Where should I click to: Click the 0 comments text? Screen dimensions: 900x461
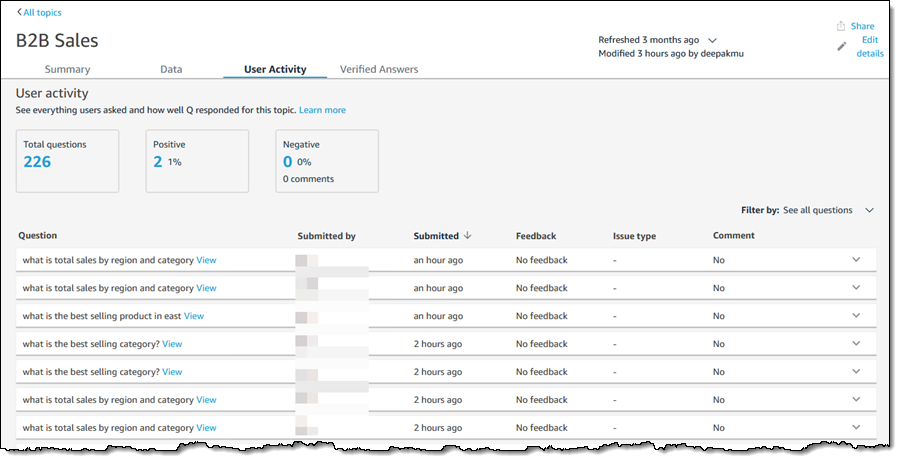click(x=308, y=179)
